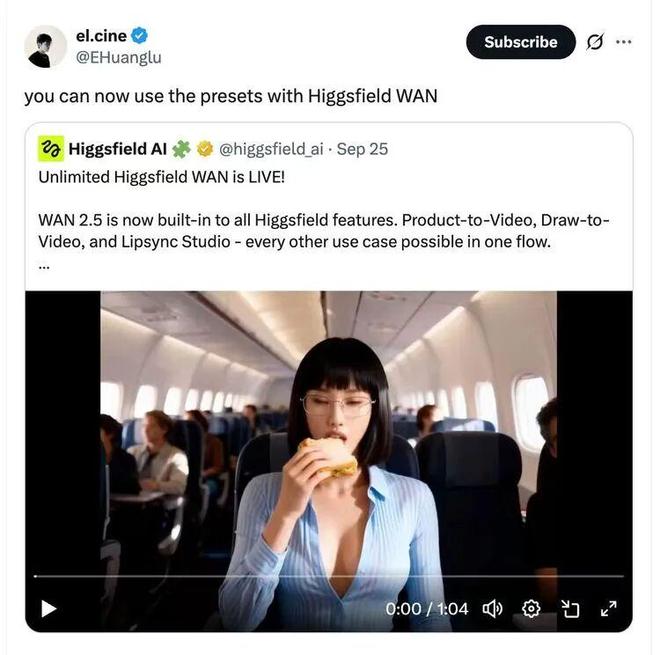The image size is (660, 655).
Task: Click el.cine profile avatar
Action: point(45,46)
